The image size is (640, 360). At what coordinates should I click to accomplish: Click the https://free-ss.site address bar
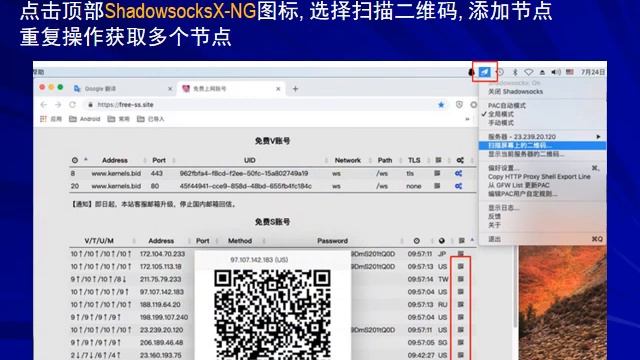point(261,105)
